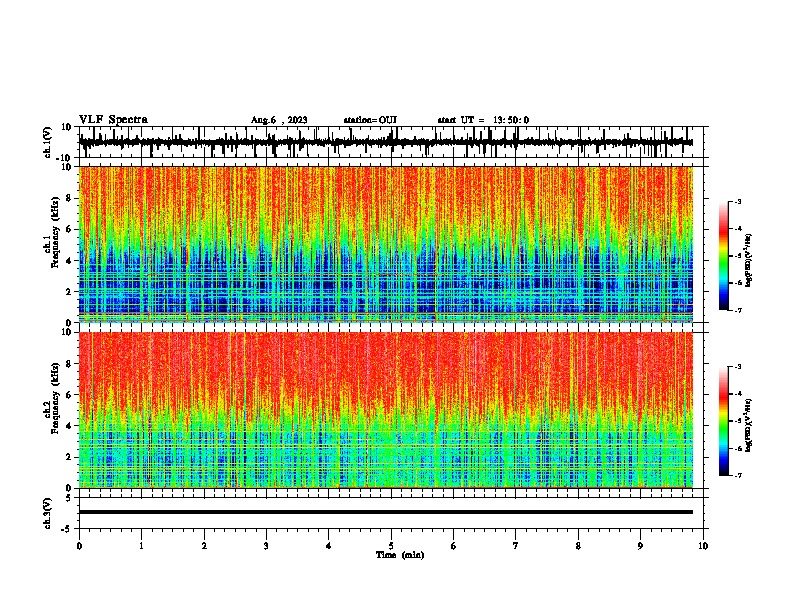Click inside the ch.2 frequency spectrogram
The width and height of the screenshot is (792, 612).
[x=386, y=410]
